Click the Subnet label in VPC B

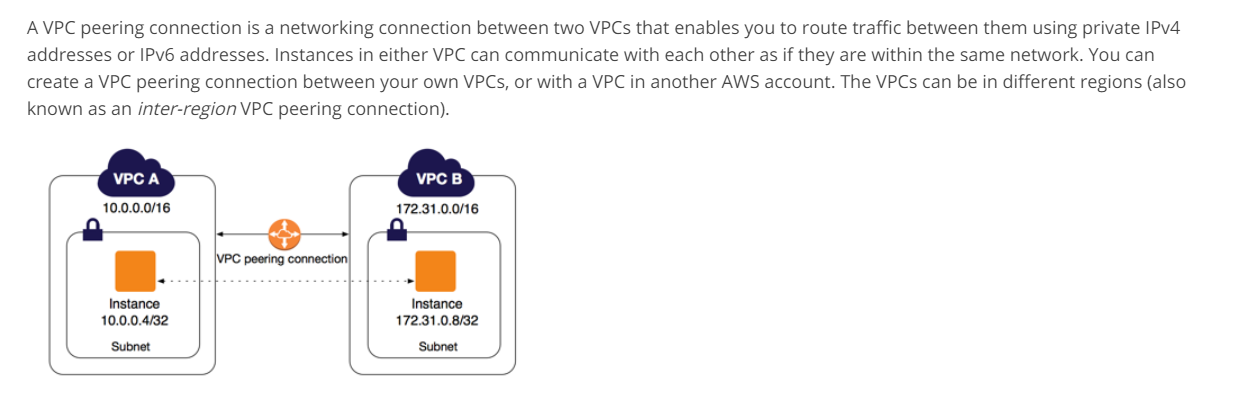pos(438,346)
